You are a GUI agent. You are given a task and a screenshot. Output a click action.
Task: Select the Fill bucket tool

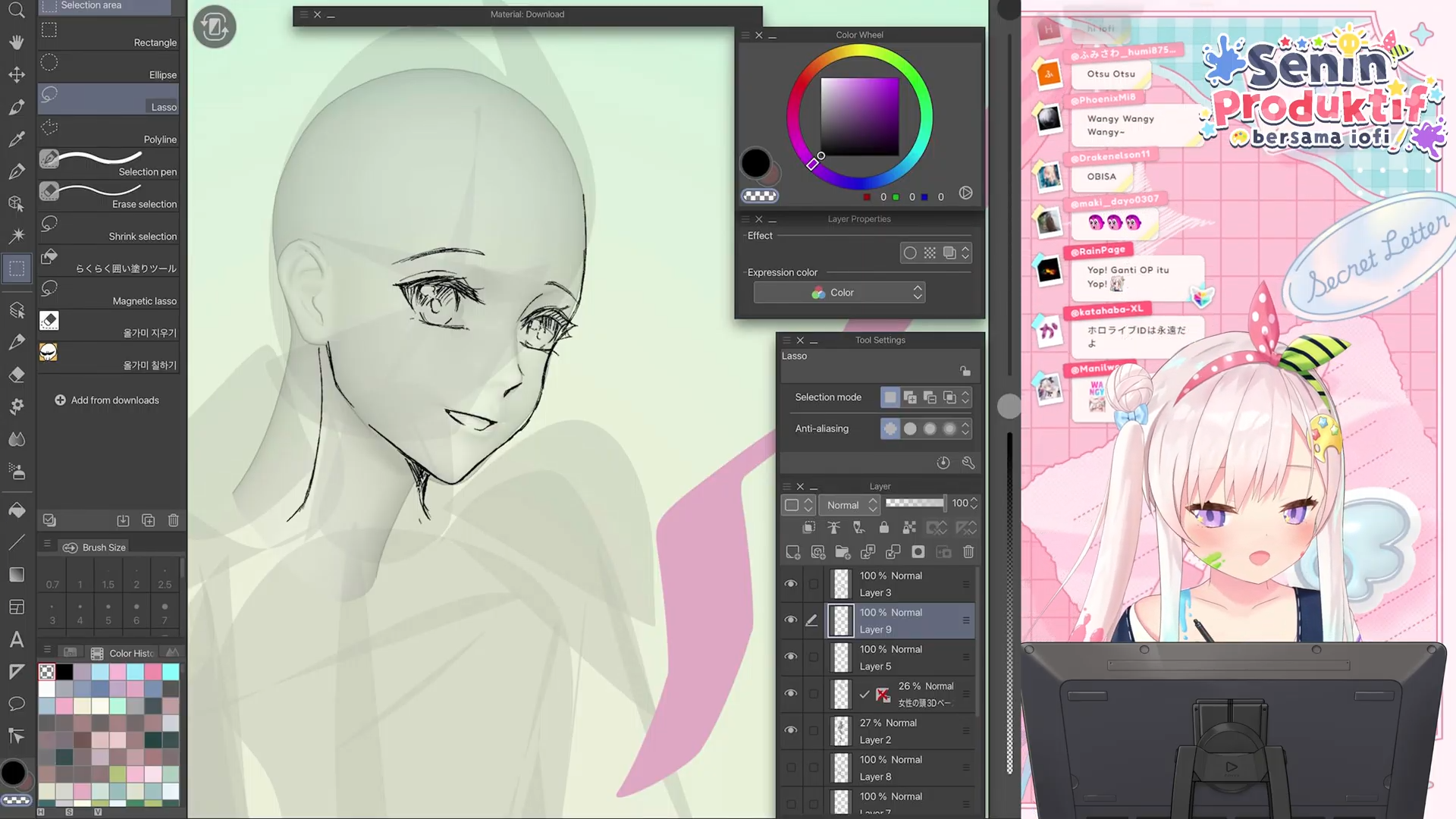click(17, 510)
